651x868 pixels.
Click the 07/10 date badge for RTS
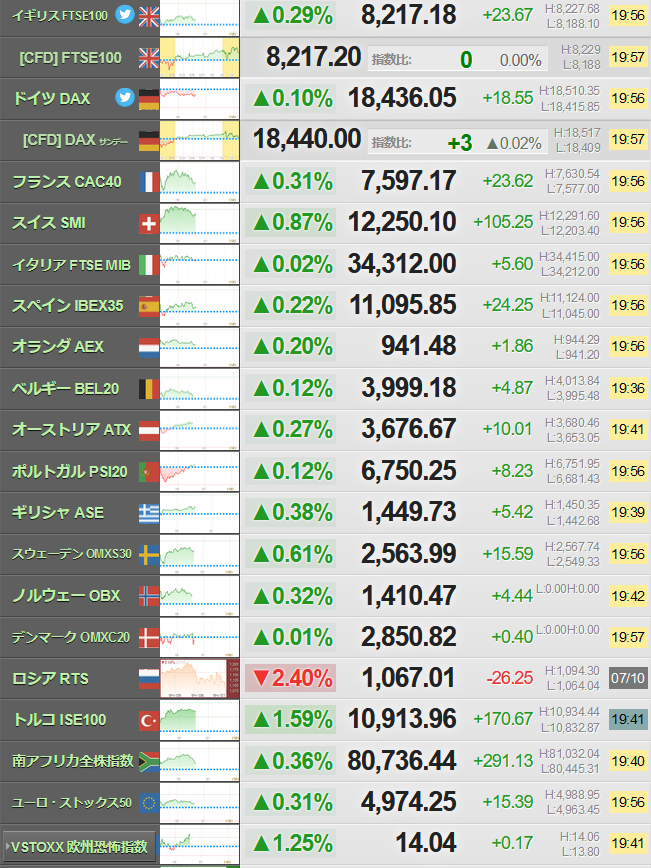click(x=628, y=678)
